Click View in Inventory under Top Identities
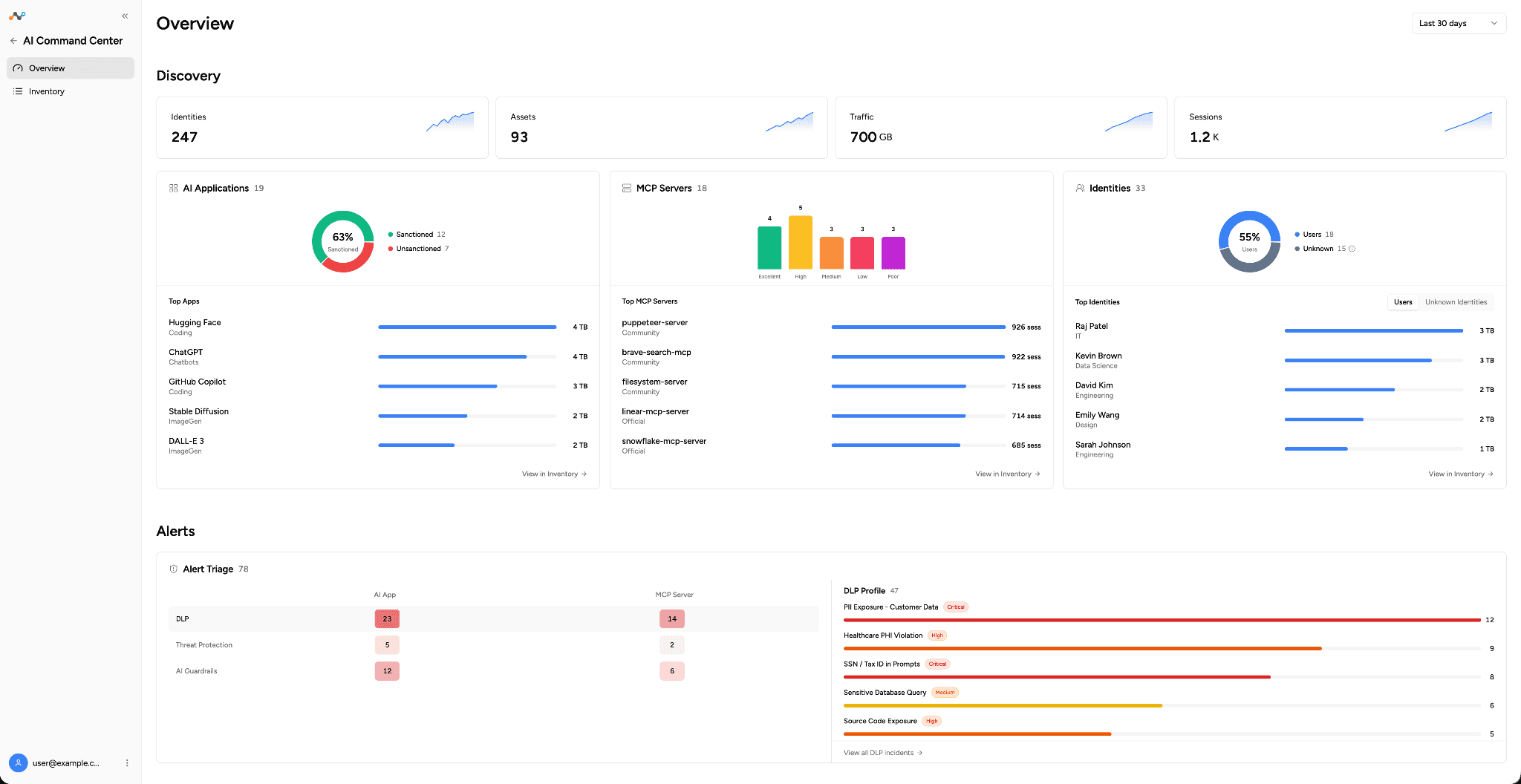The width and height of the screenshot is (1521, 784). pyautogui.click(x=1461, y=474)
